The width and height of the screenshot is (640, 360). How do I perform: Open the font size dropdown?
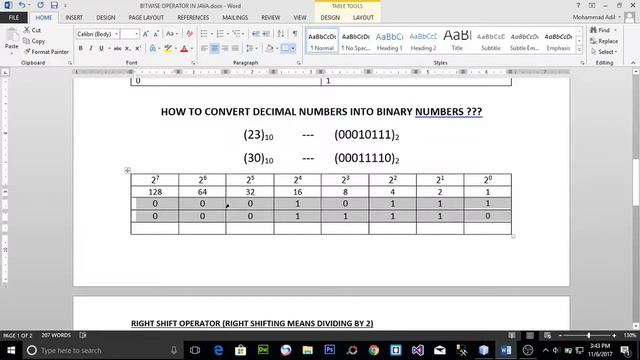pyautogui.click(x=136, y=34)
